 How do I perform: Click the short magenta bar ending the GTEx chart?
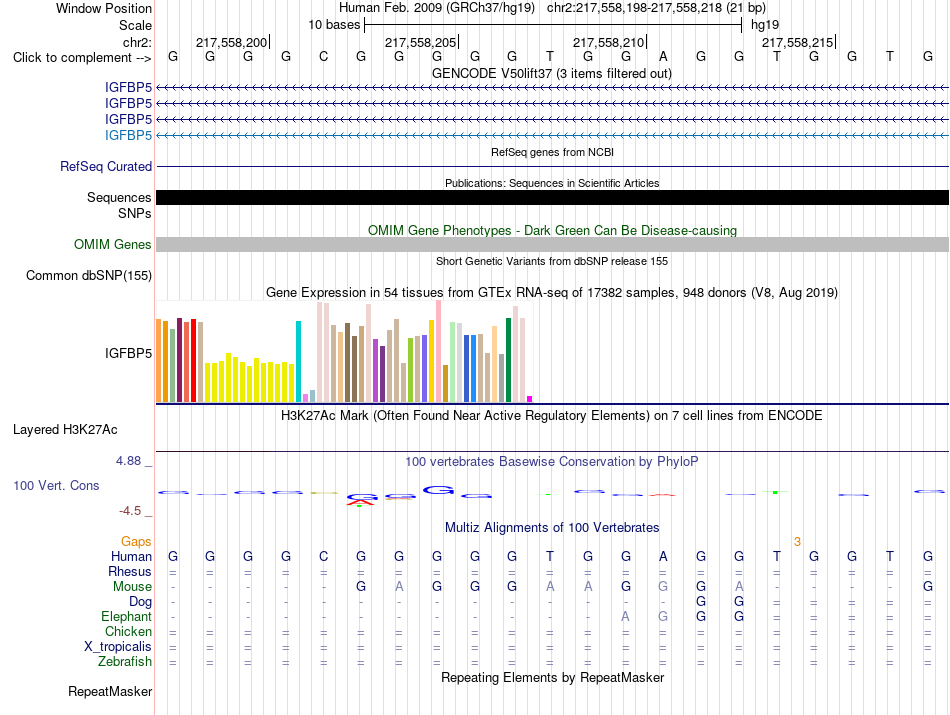click(530, 399)
